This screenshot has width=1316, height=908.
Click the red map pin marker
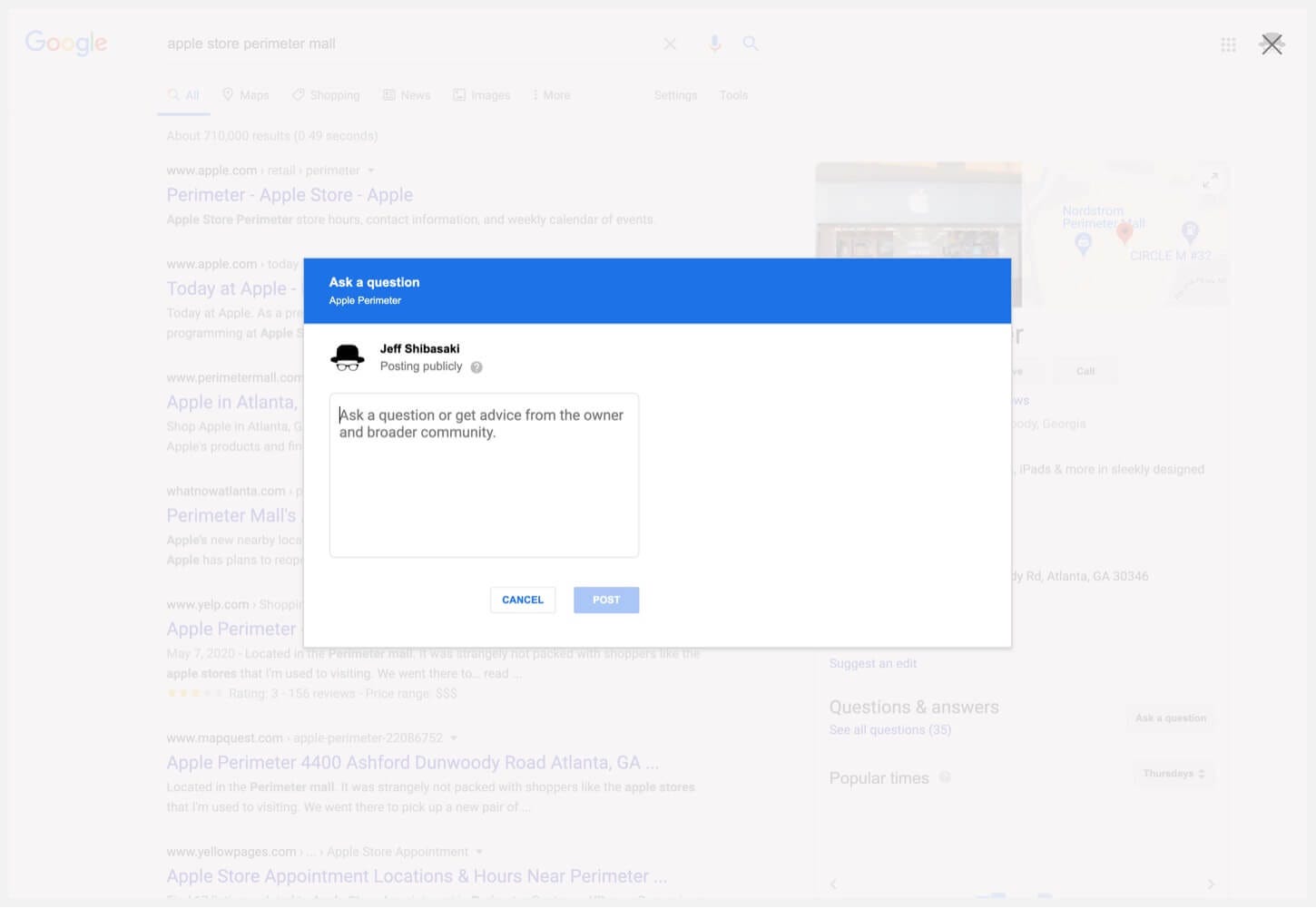coord(1124,232)
